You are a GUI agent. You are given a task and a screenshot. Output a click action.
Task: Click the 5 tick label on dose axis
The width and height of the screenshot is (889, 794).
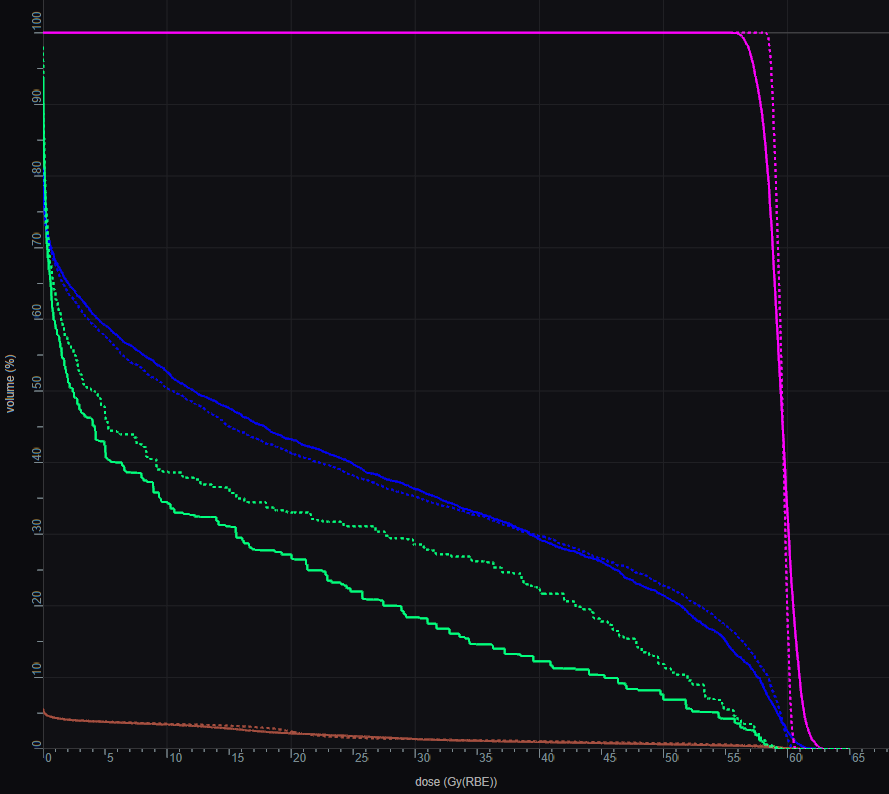pyautogui.click(x=110, y=759)
